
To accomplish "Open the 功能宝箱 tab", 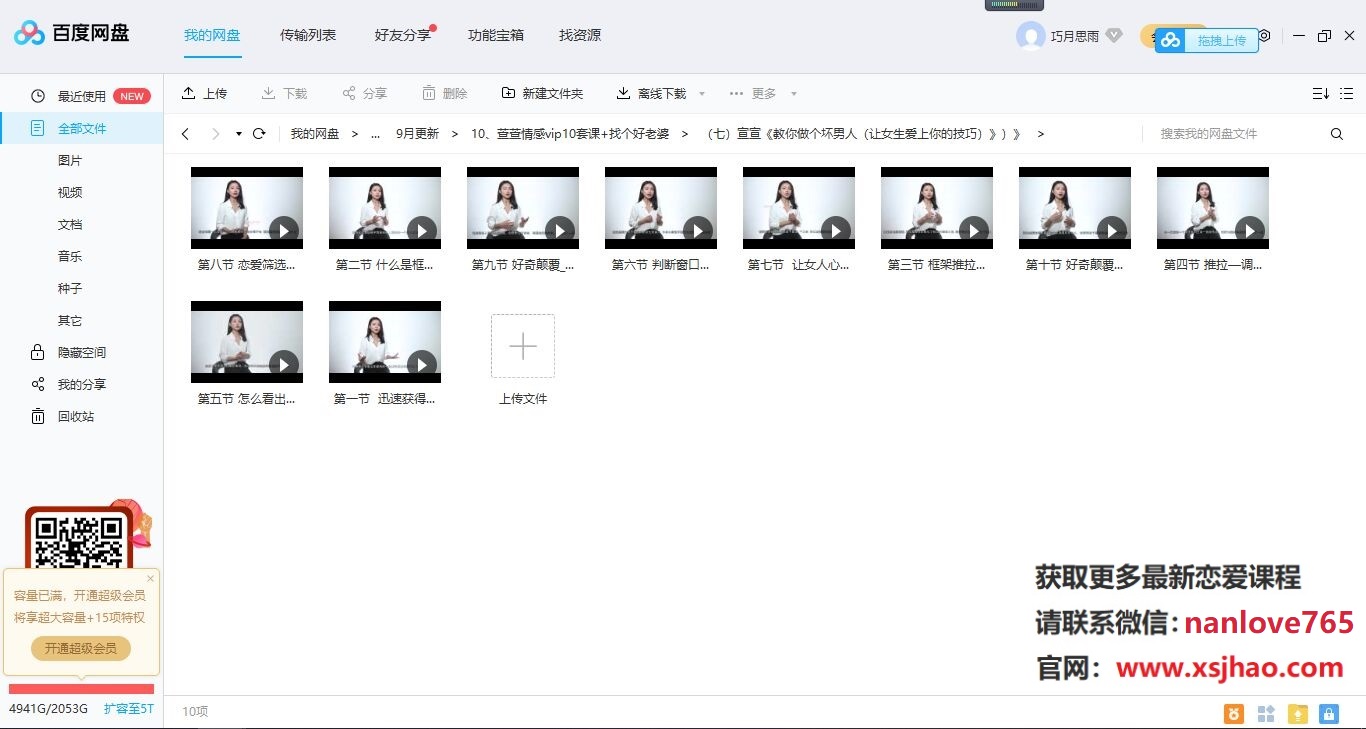I will (x=496, y=35).
